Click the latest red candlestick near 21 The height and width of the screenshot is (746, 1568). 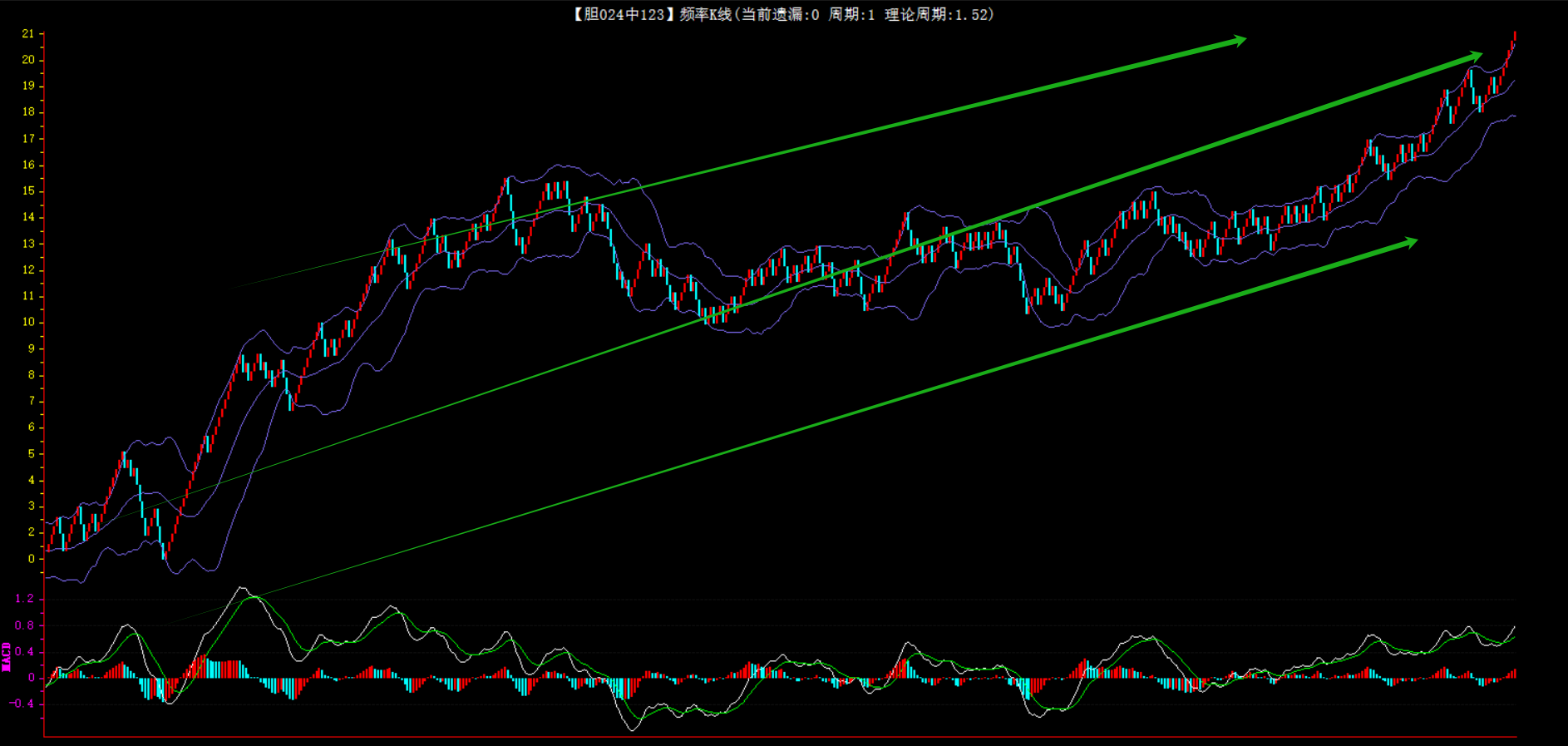(x=1515, y=36)
